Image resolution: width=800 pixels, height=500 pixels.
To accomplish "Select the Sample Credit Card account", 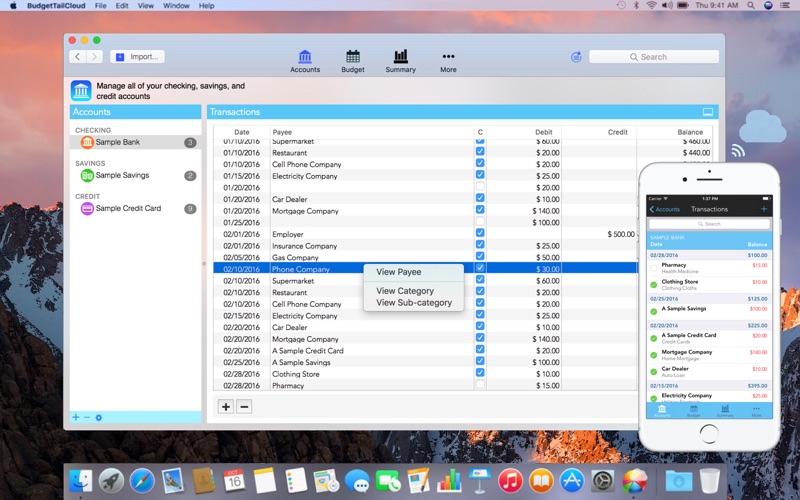I will pyautogui.click(x=135, y=208).
